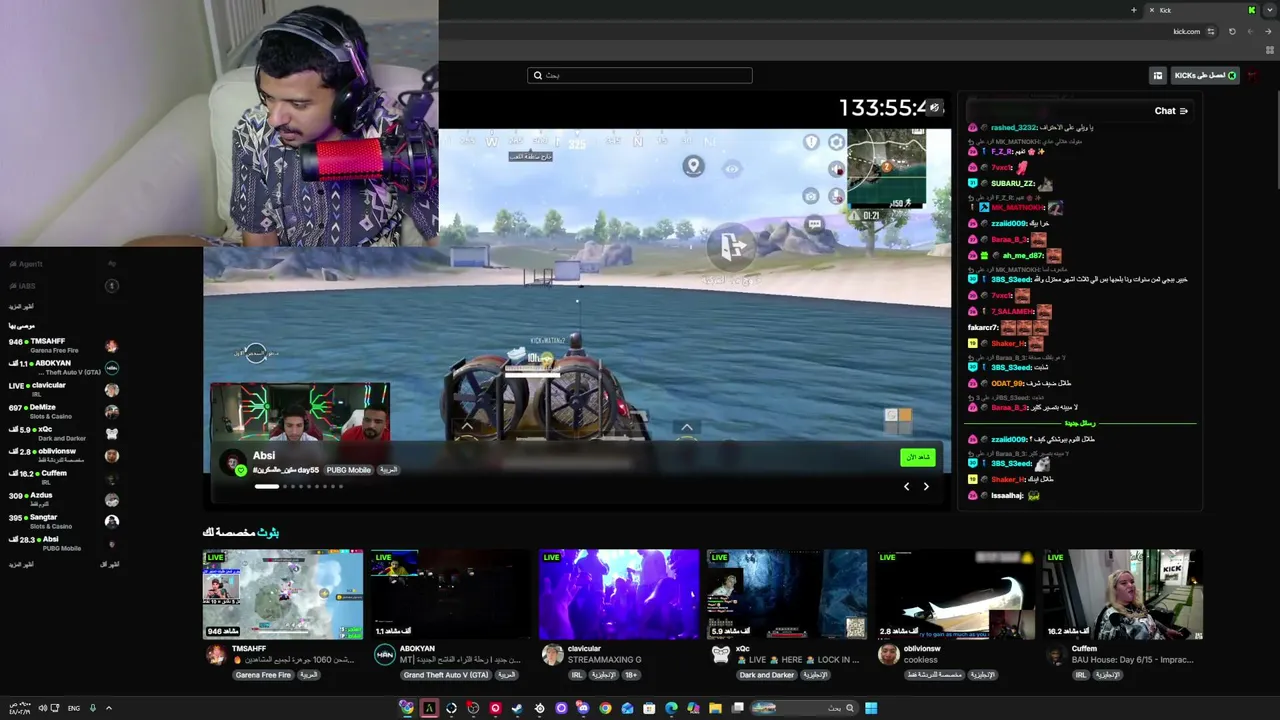Click TMSAHFF avatar in the sidebar
The height and width of the screenshot is (720, 1280).
pyautogui.click(x=112, y=346)
